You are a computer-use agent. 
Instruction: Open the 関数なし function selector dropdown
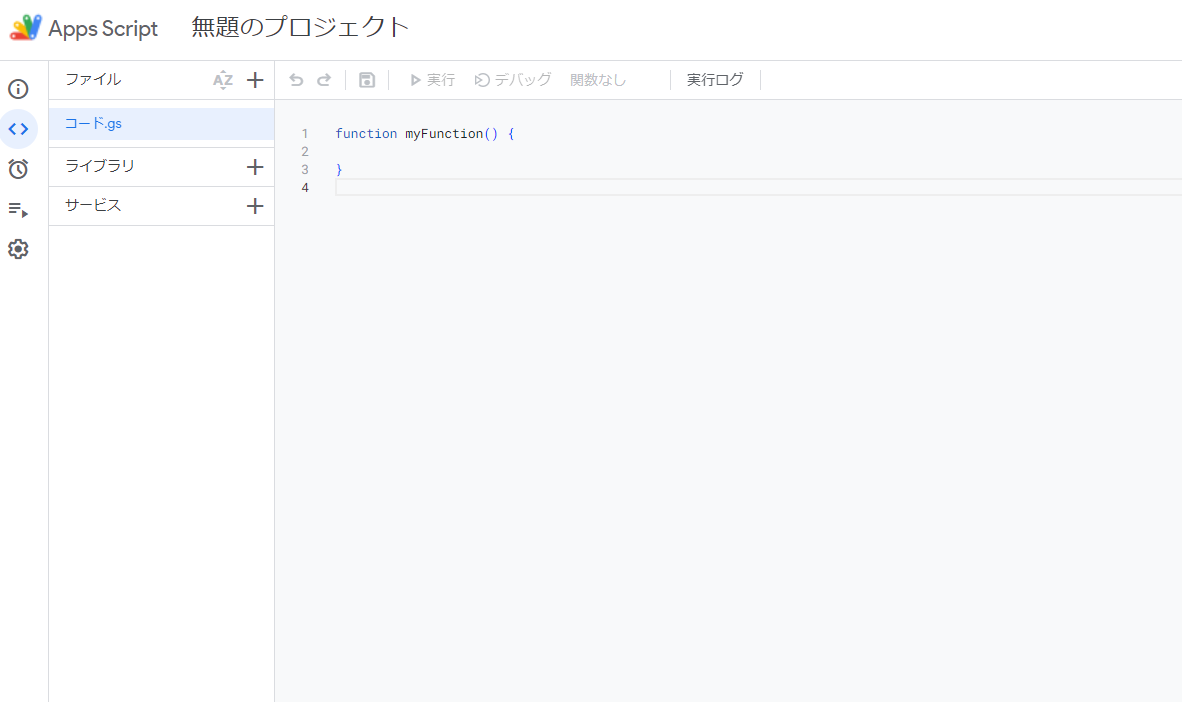(x=597, y=79)
